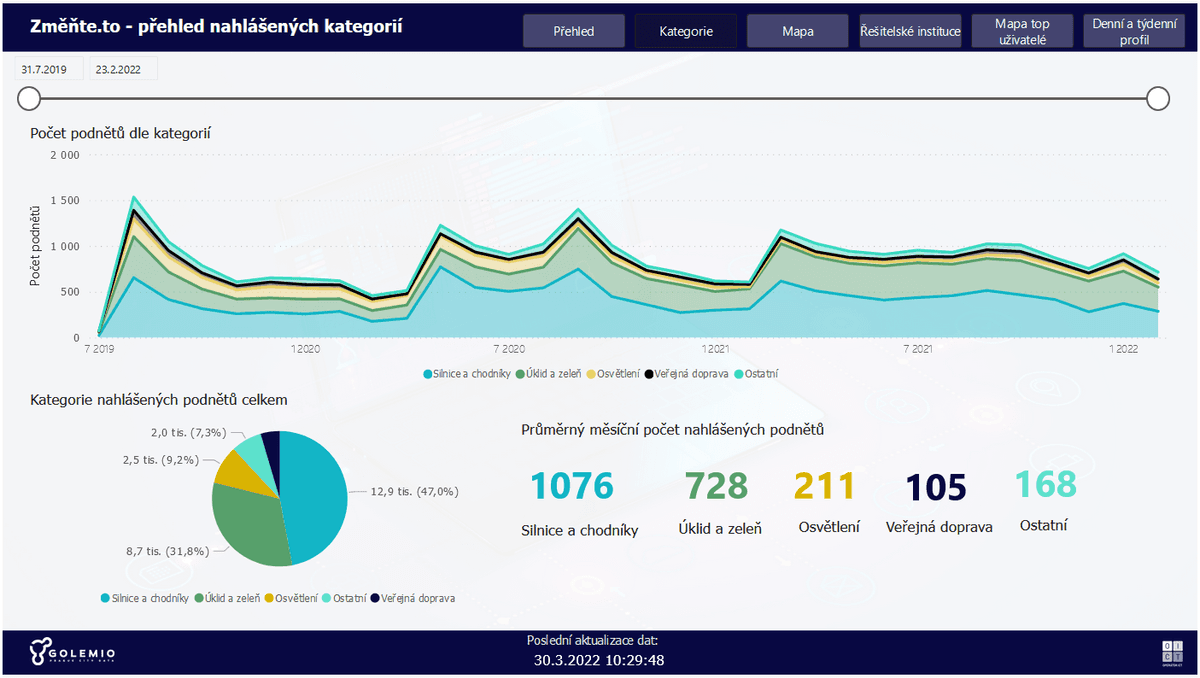The image size is (1200, 678).
Task: Open the Přehled tab
Action: point(573,31)
